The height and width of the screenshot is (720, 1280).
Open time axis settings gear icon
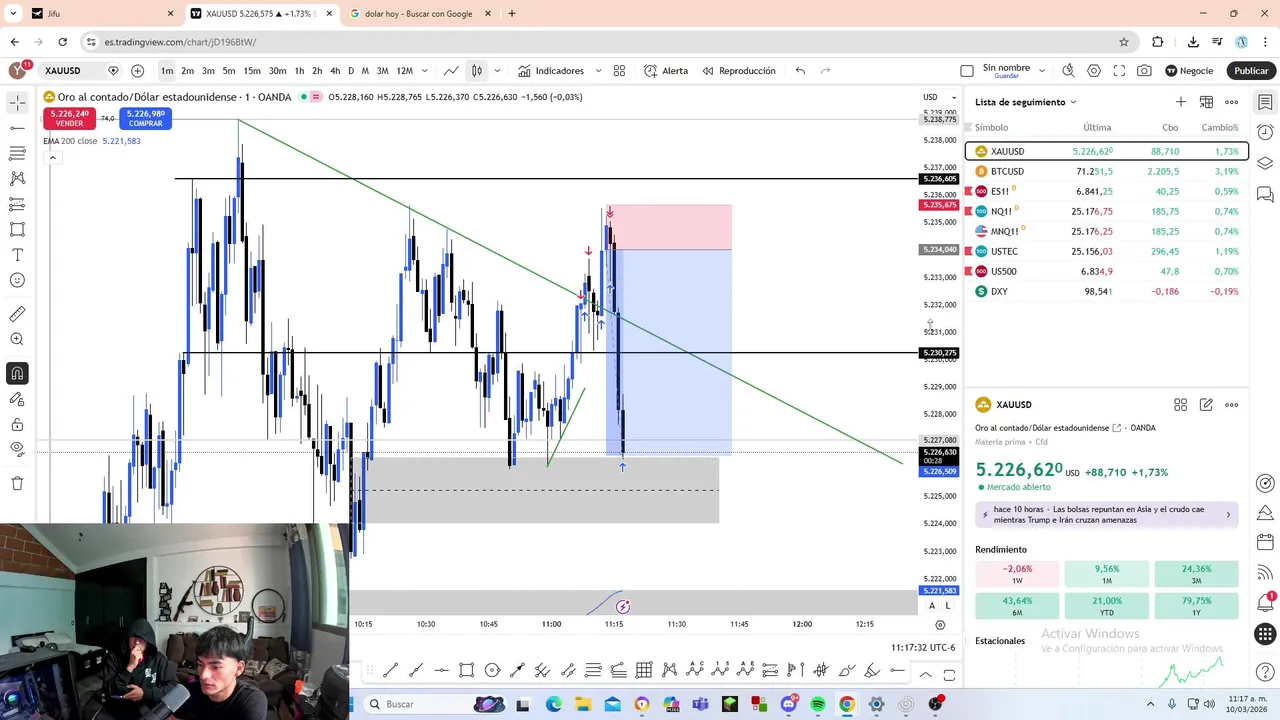[940, 624]
